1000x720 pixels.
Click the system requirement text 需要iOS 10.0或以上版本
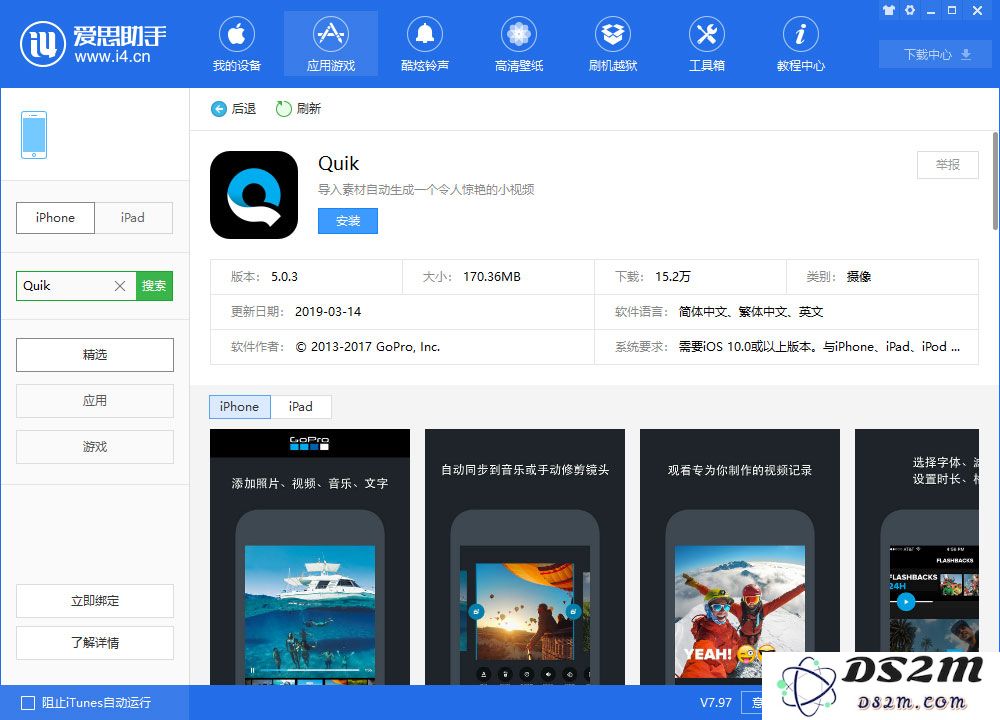point(747,347)
